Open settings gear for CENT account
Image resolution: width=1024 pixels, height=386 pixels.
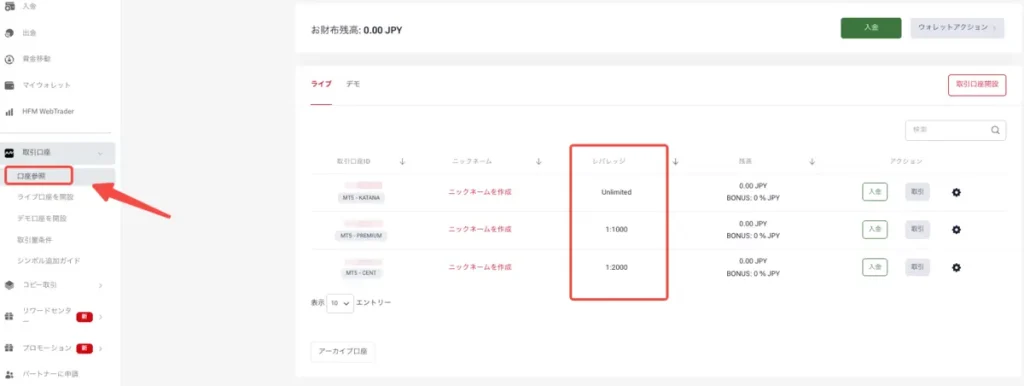pos(956,267)
